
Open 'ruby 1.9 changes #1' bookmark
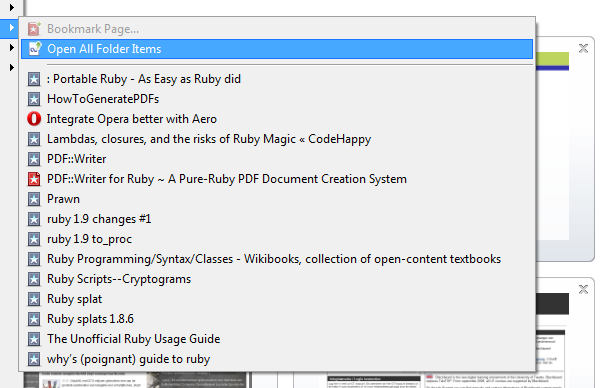[277, 219]
